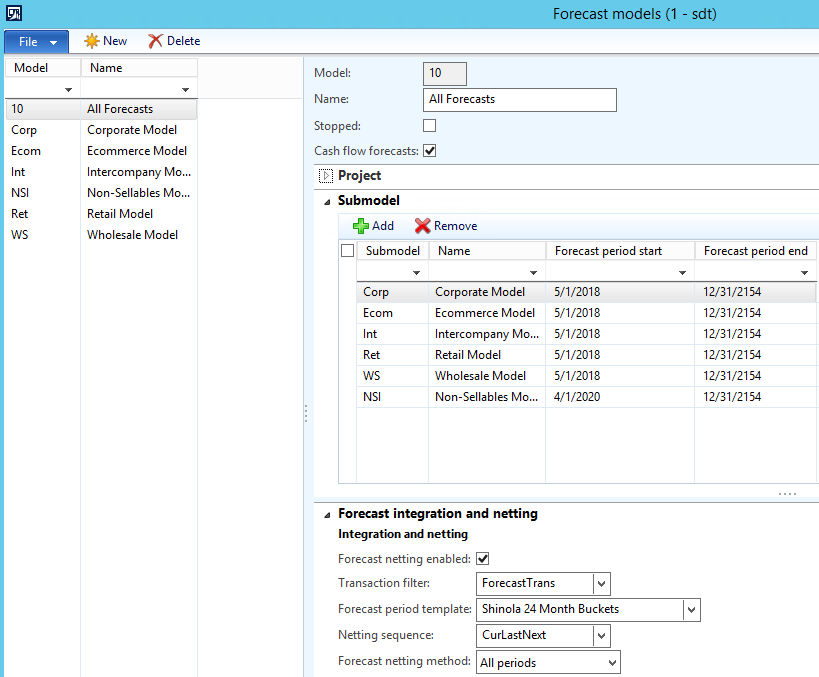Click the Name input field
The height and width of the screenshot is (677, 819).
(x=520, y=100)
